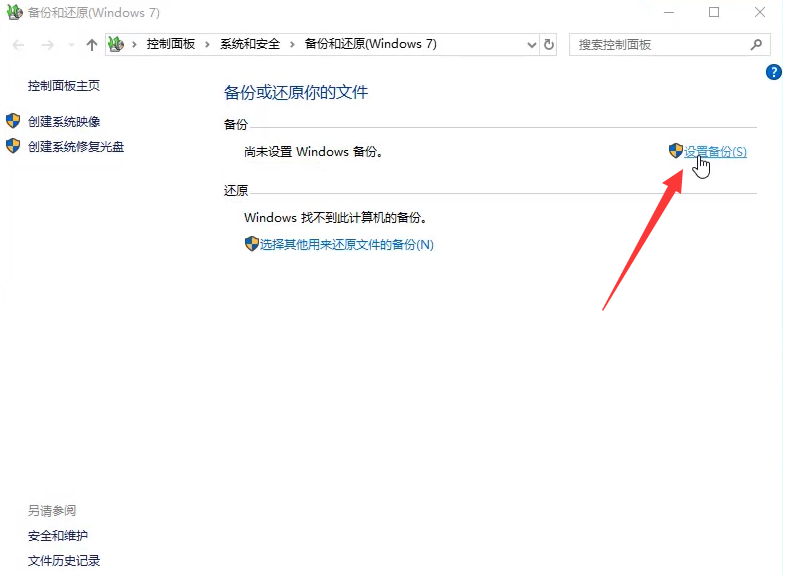Maximize the 备份和还原 window
This screenshot has width=791, height=575.
714,13
